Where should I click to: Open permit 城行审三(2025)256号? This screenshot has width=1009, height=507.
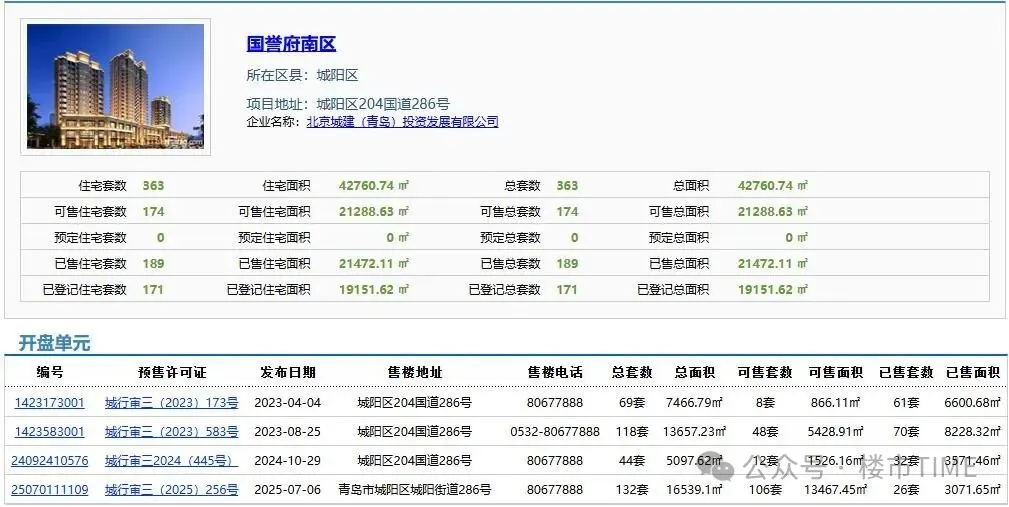(172, 490)
